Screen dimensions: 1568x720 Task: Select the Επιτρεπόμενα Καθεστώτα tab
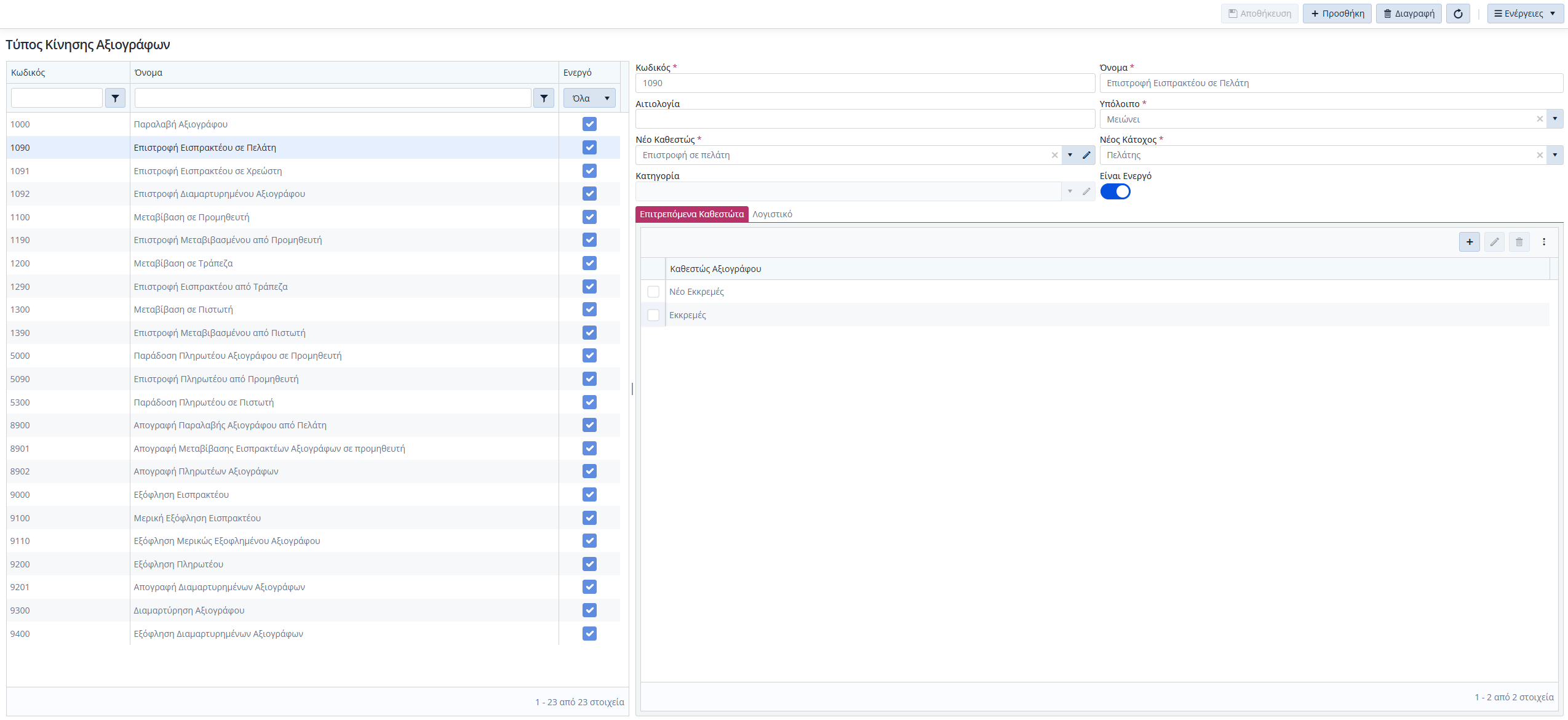tap(691, 214)
